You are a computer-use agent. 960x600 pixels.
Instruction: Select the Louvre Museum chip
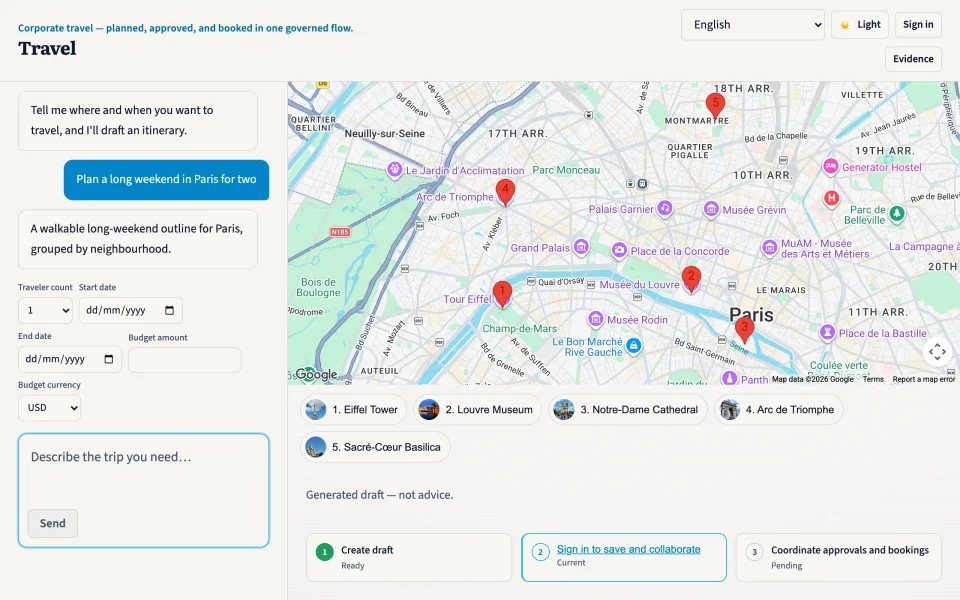tap(478, 410)
